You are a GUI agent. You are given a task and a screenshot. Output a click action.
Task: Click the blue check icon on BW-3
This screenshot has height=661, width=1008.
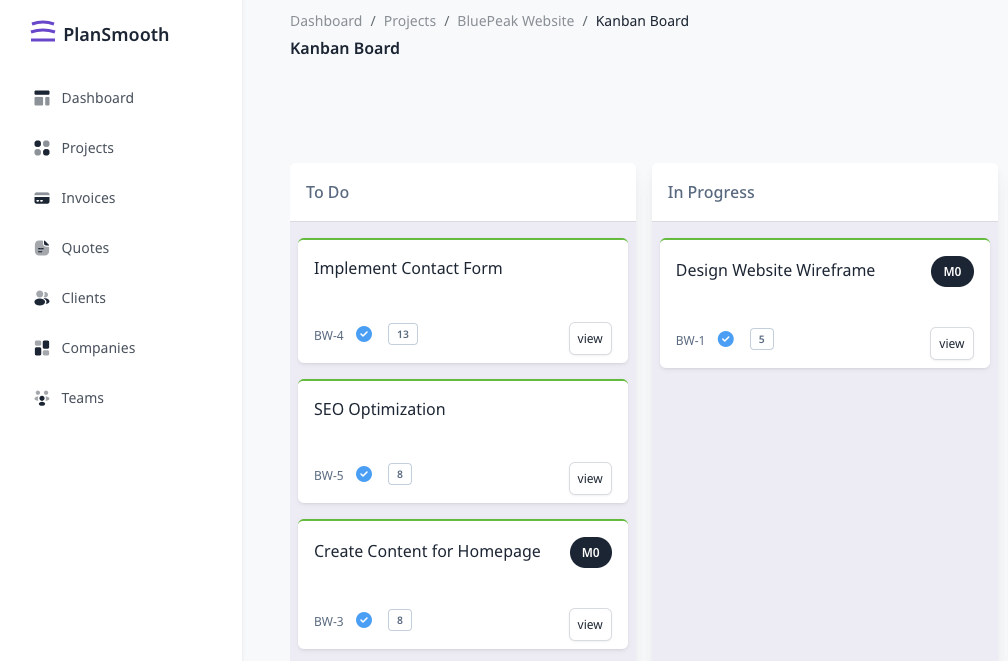click(364, 620)
